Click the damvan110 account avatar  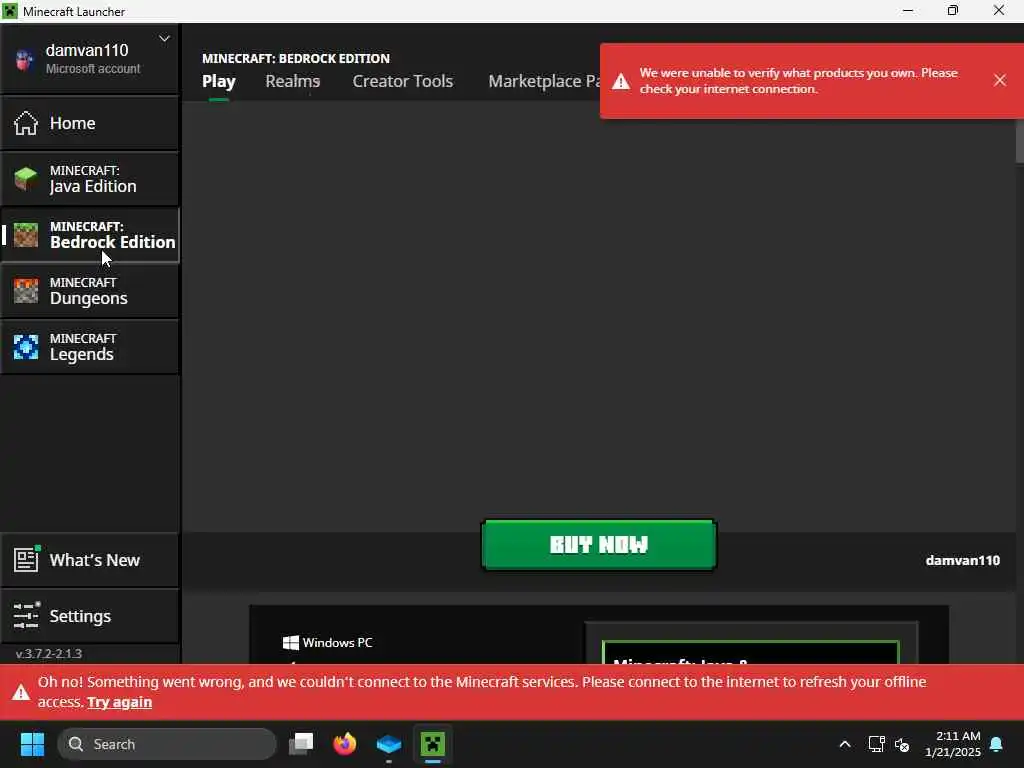pyautogui.click(x=24, y=59)
